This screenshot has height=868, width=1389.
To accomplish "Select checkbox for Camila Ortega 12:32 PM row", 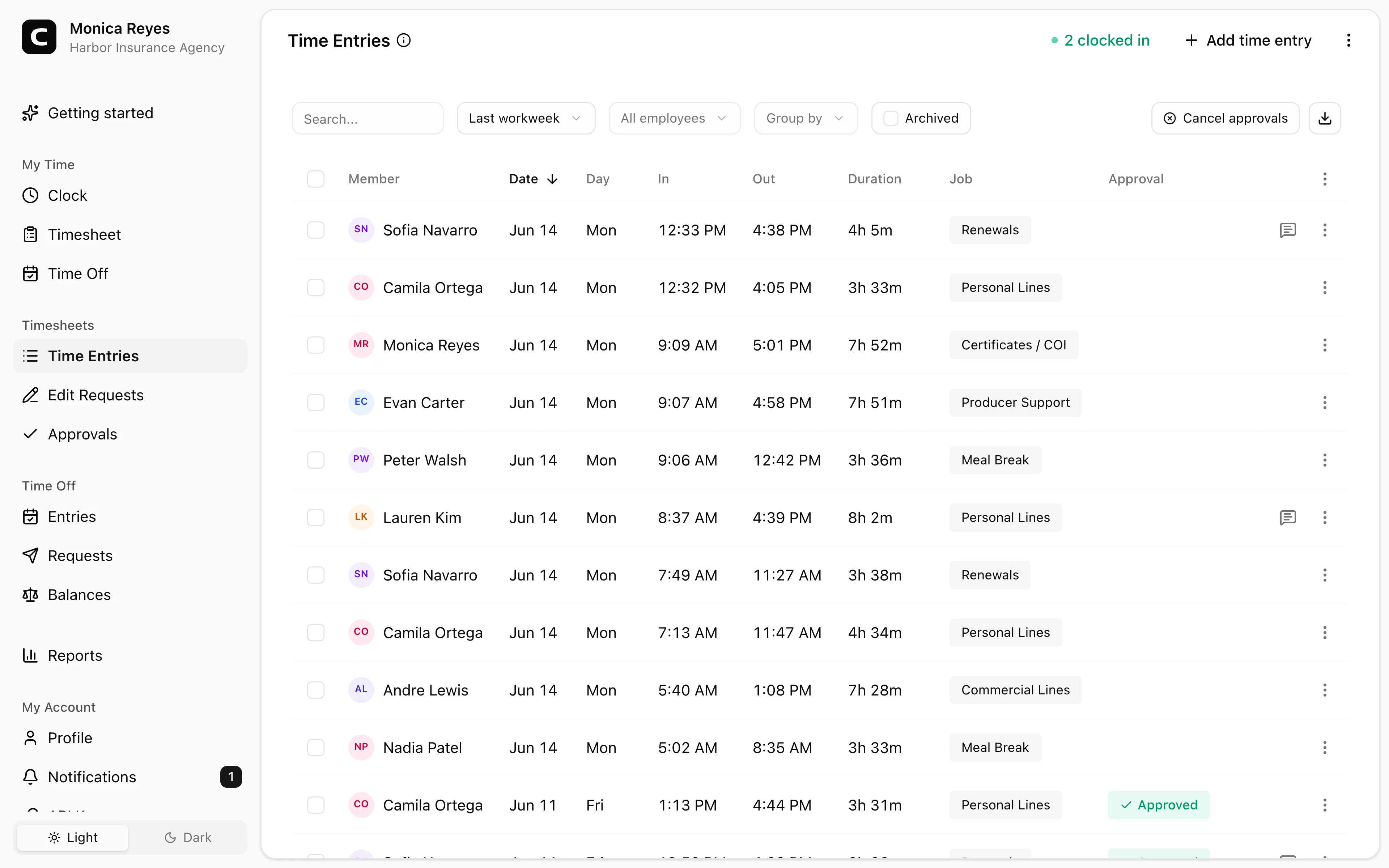I will pos(316,288).
